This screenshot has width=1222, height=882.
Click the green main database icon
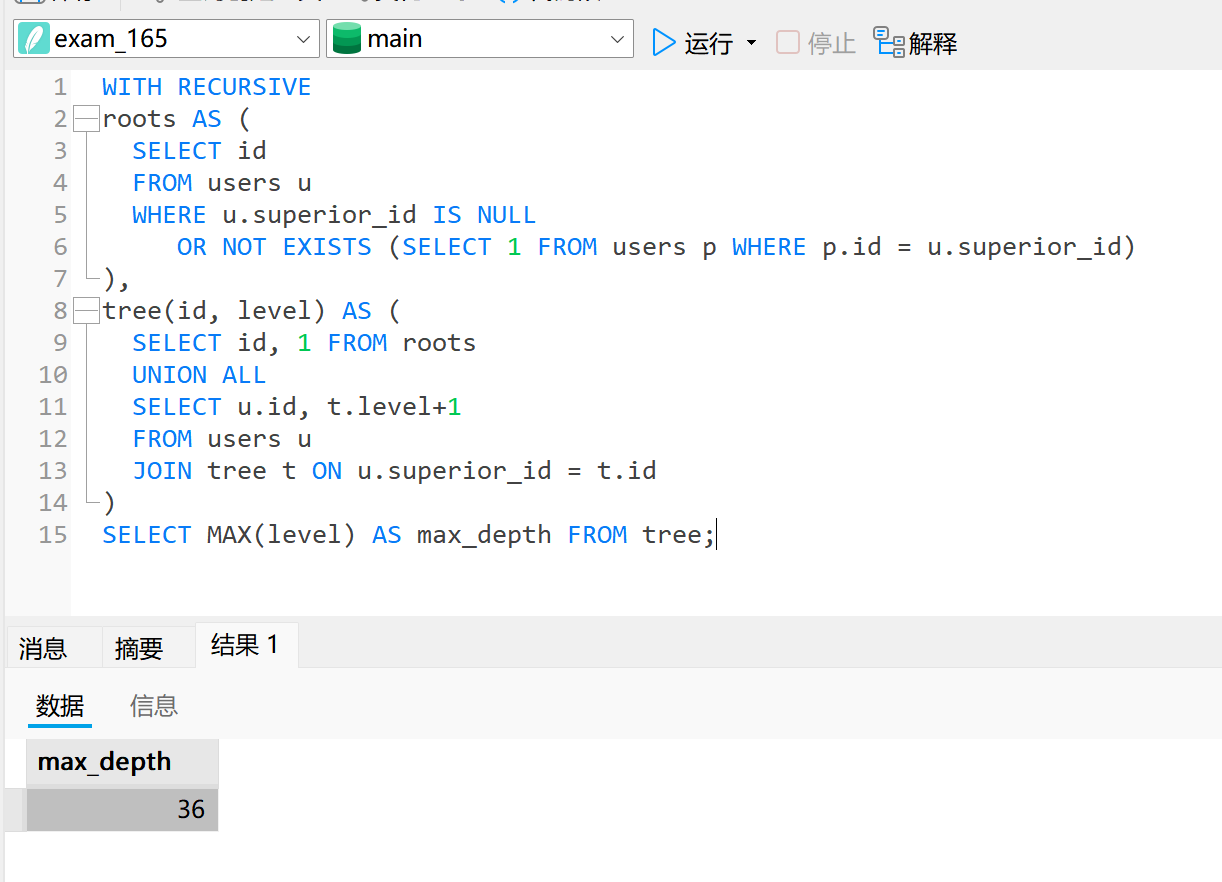[x=347, y=39]
